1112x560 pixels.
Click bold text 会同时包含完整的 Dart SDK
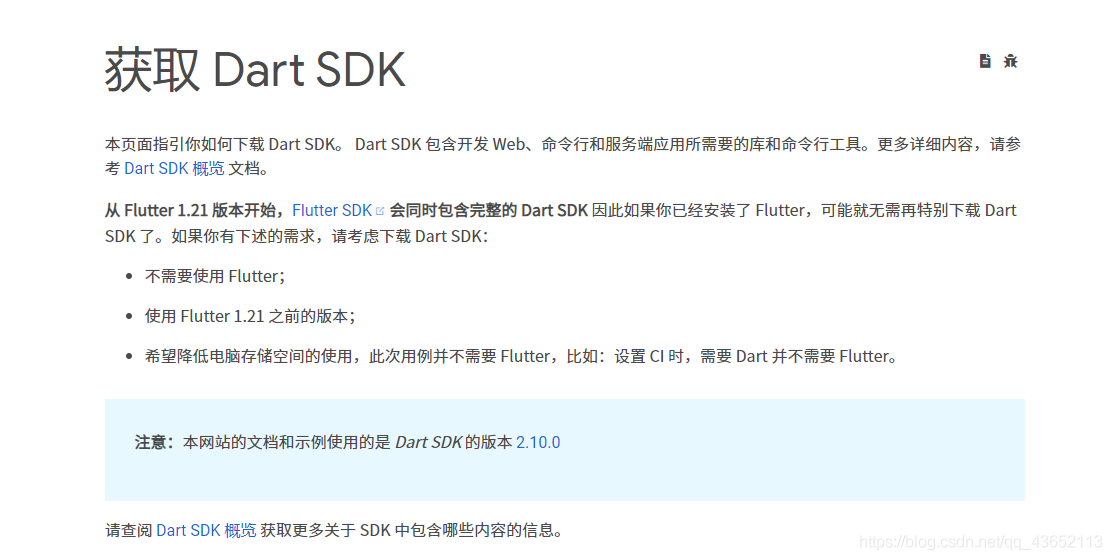488,210
